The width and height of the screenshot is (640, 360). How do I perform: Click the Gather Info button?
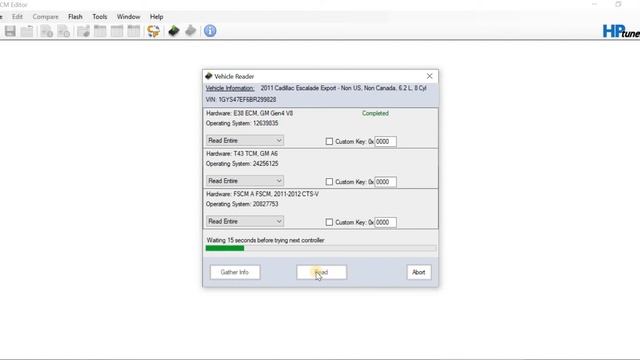pos(235,272)
